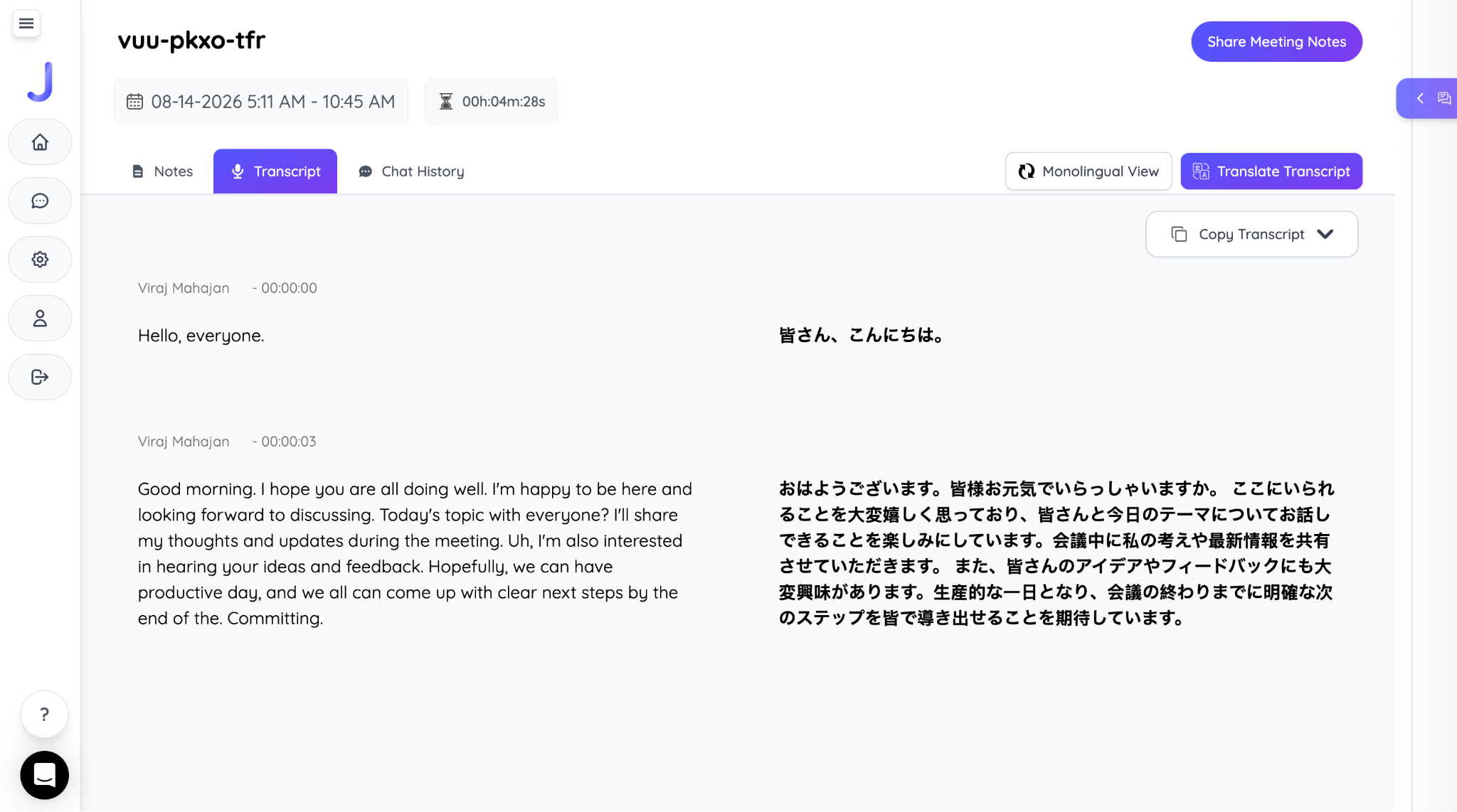Viewport: 1457px width, 812px height.
Task: Click Japanese translation '皆さん、こんにちは。'
Action: [x=862, y=335]
